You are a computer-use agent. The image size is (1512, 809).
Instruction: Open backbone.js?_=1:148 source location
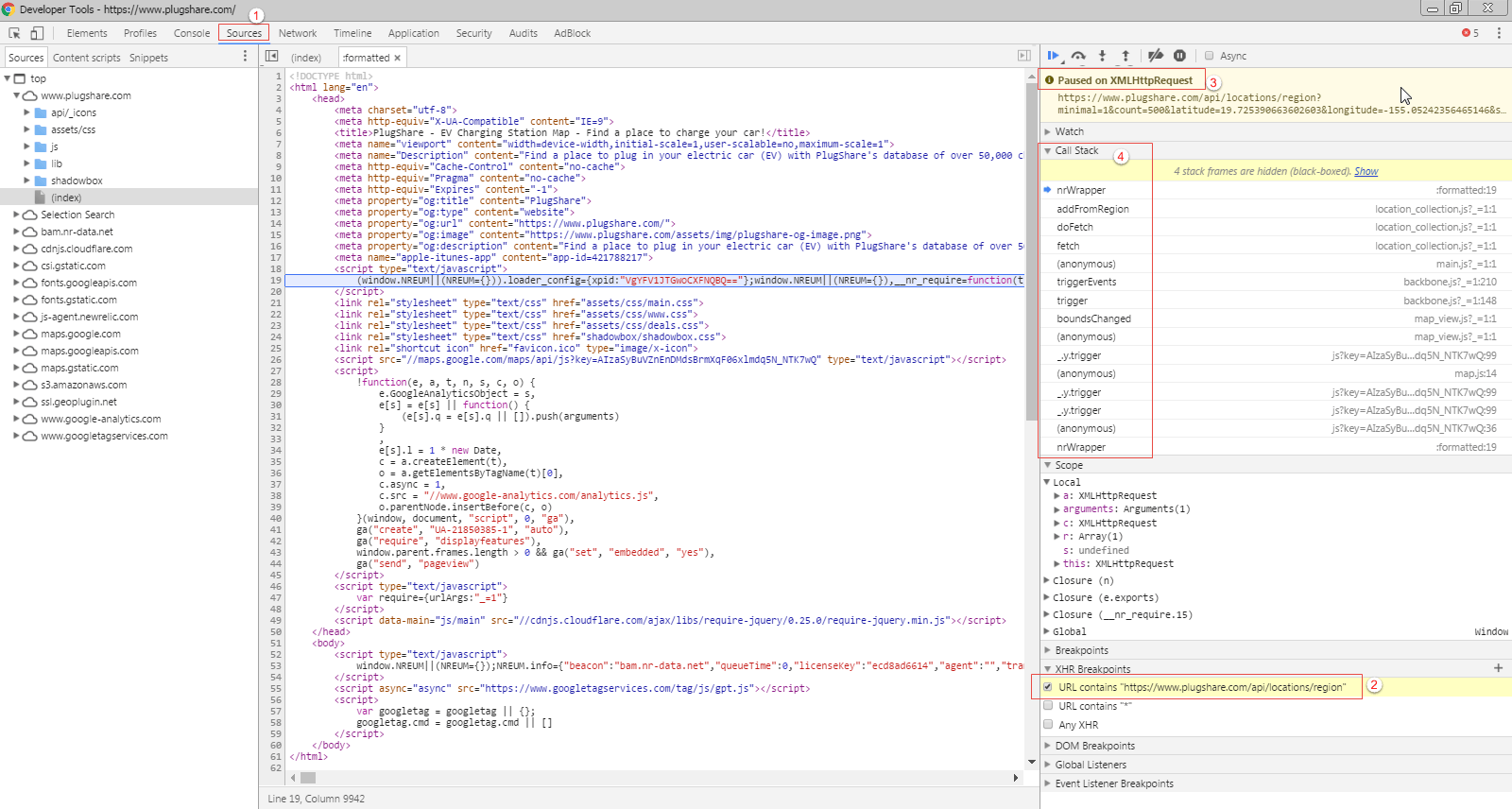pyautogui.click(x=1450, y=301)
